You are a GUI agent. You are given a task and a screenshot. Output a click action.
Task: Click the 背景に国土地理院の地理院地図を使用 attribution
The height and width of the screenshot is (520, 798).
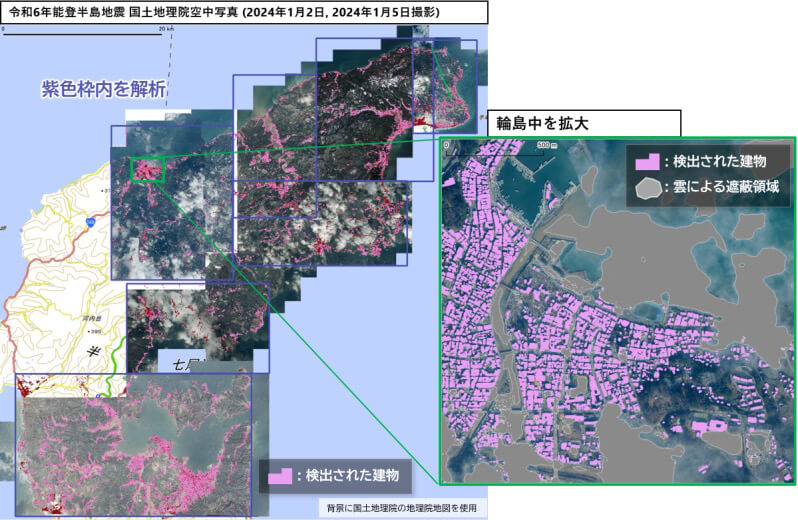[400, 508]
